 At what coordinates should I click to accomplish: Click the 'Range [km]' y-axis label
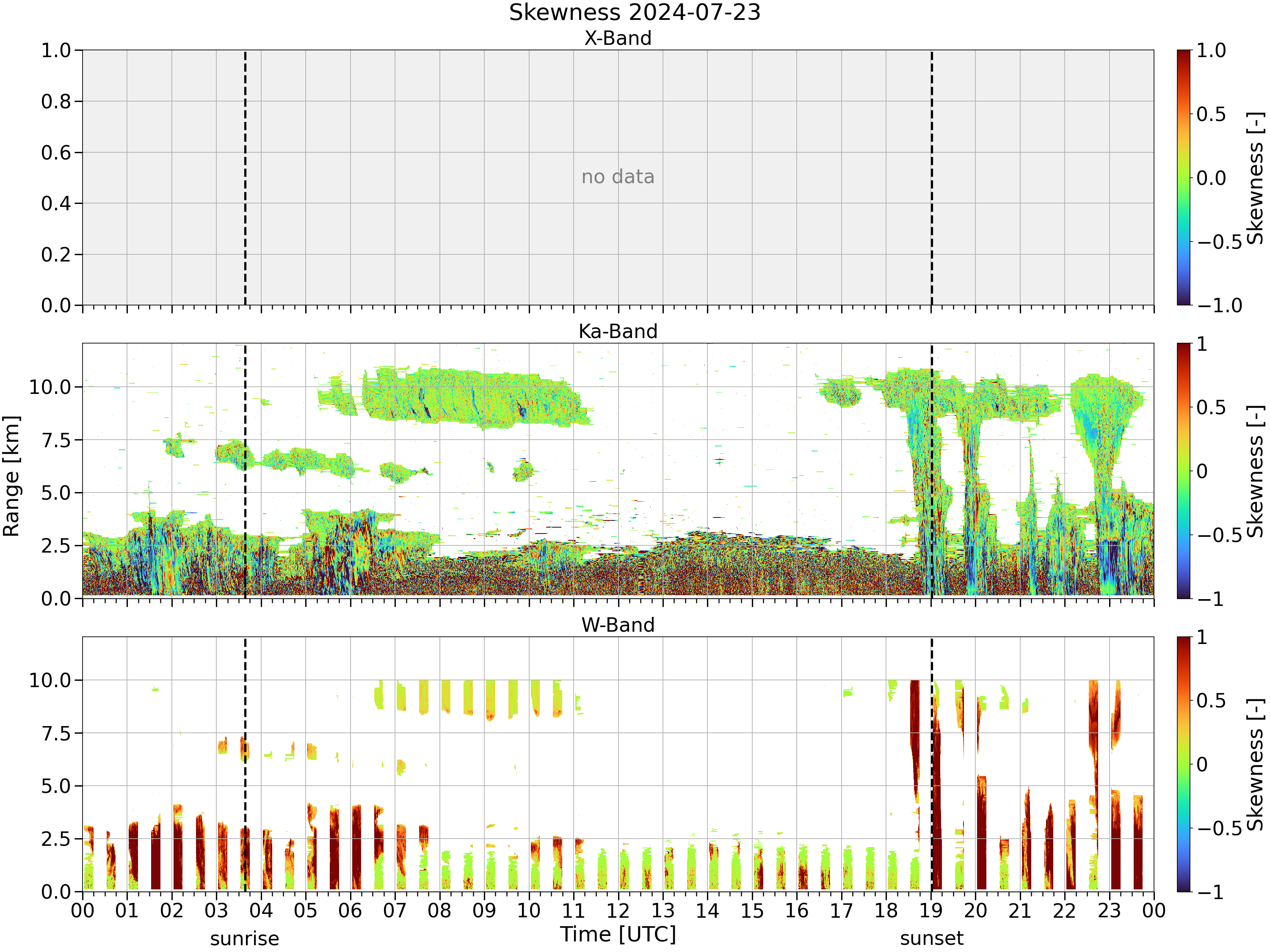pos(11,476)
